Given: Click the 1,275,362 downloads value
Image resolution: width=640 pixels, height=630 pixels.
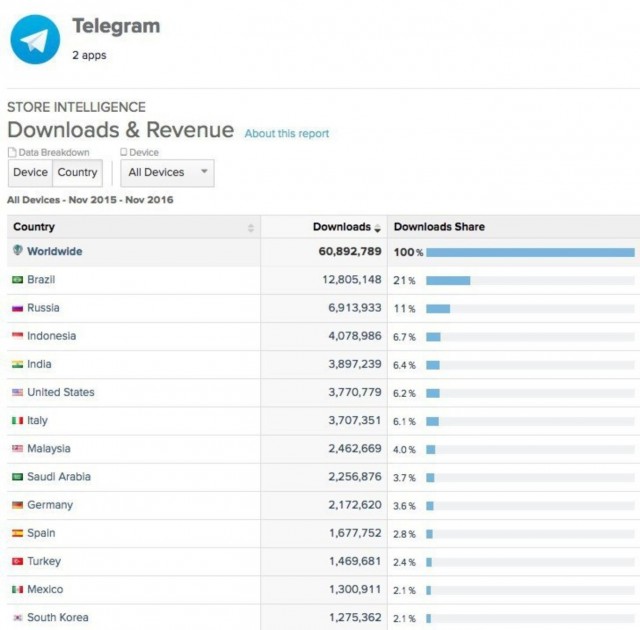Looking at the screenshot, I should tap(355, 618).
